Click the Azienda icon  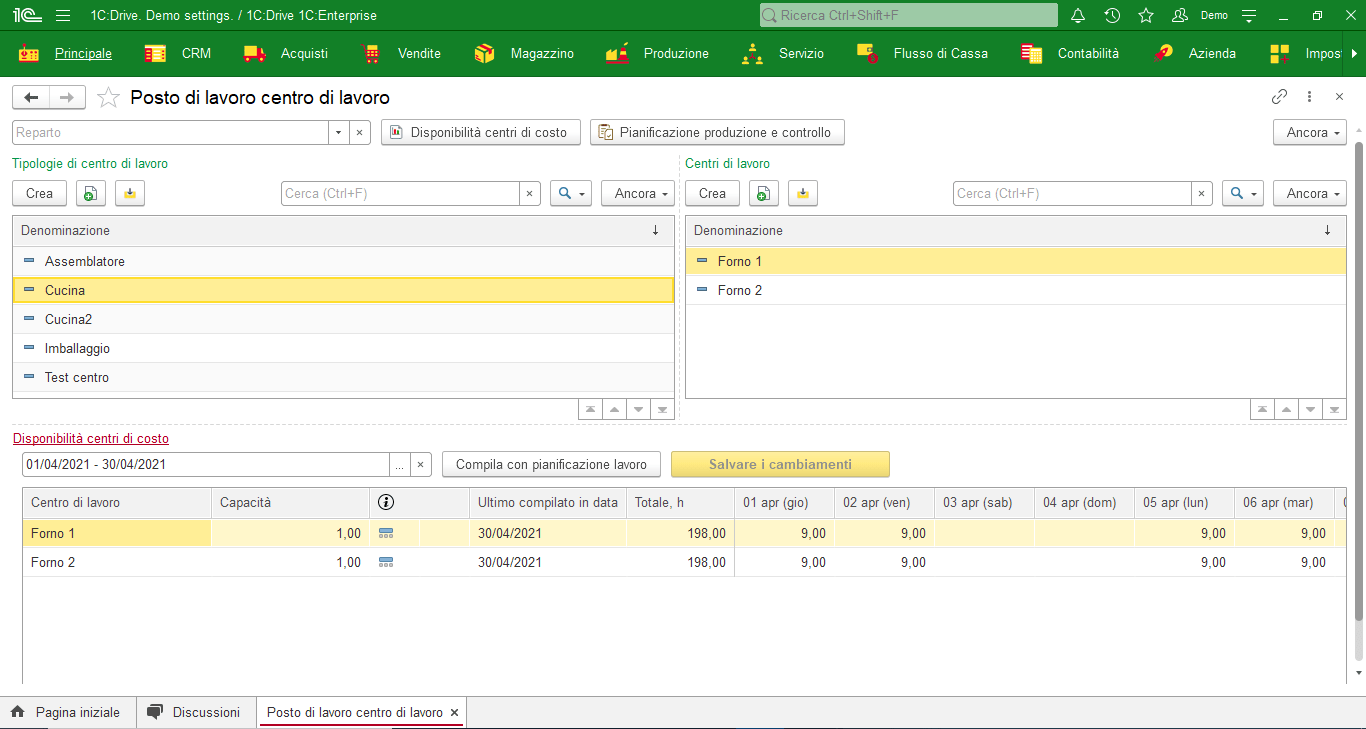1162,54
